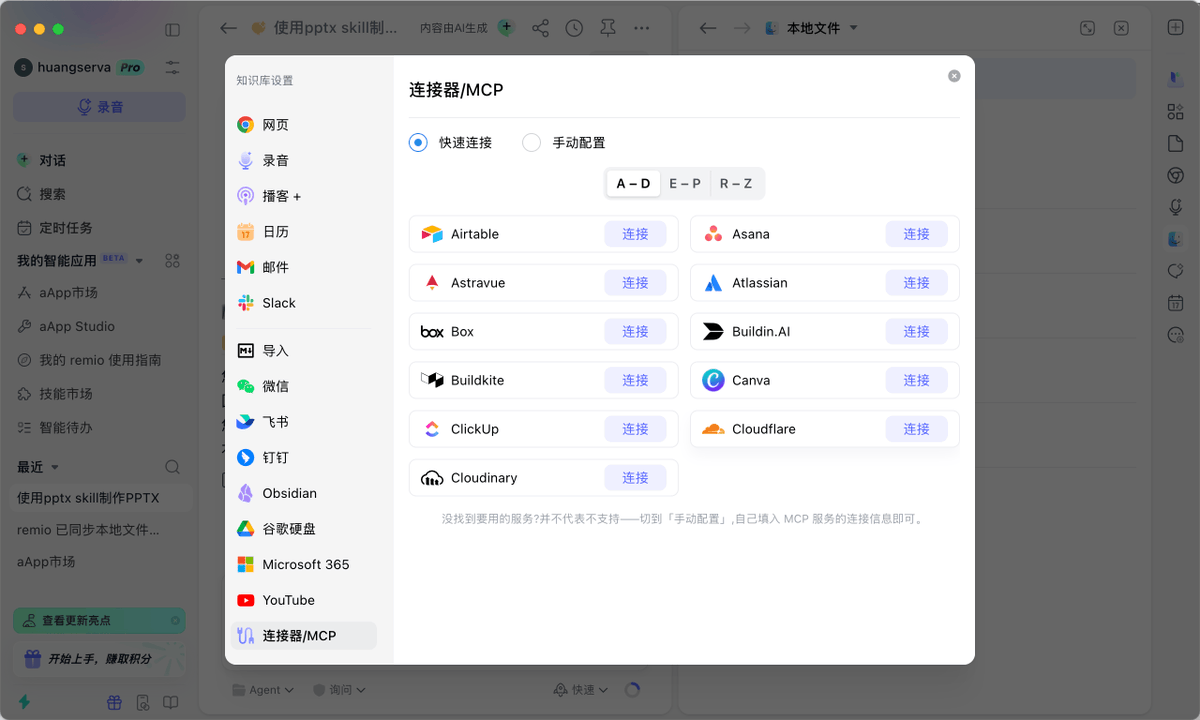Viewport: 1200px width, 720px height.
Task: Toggle the sidebar panel icon at top
Action: pyautogui.click(x=172, y=30)
